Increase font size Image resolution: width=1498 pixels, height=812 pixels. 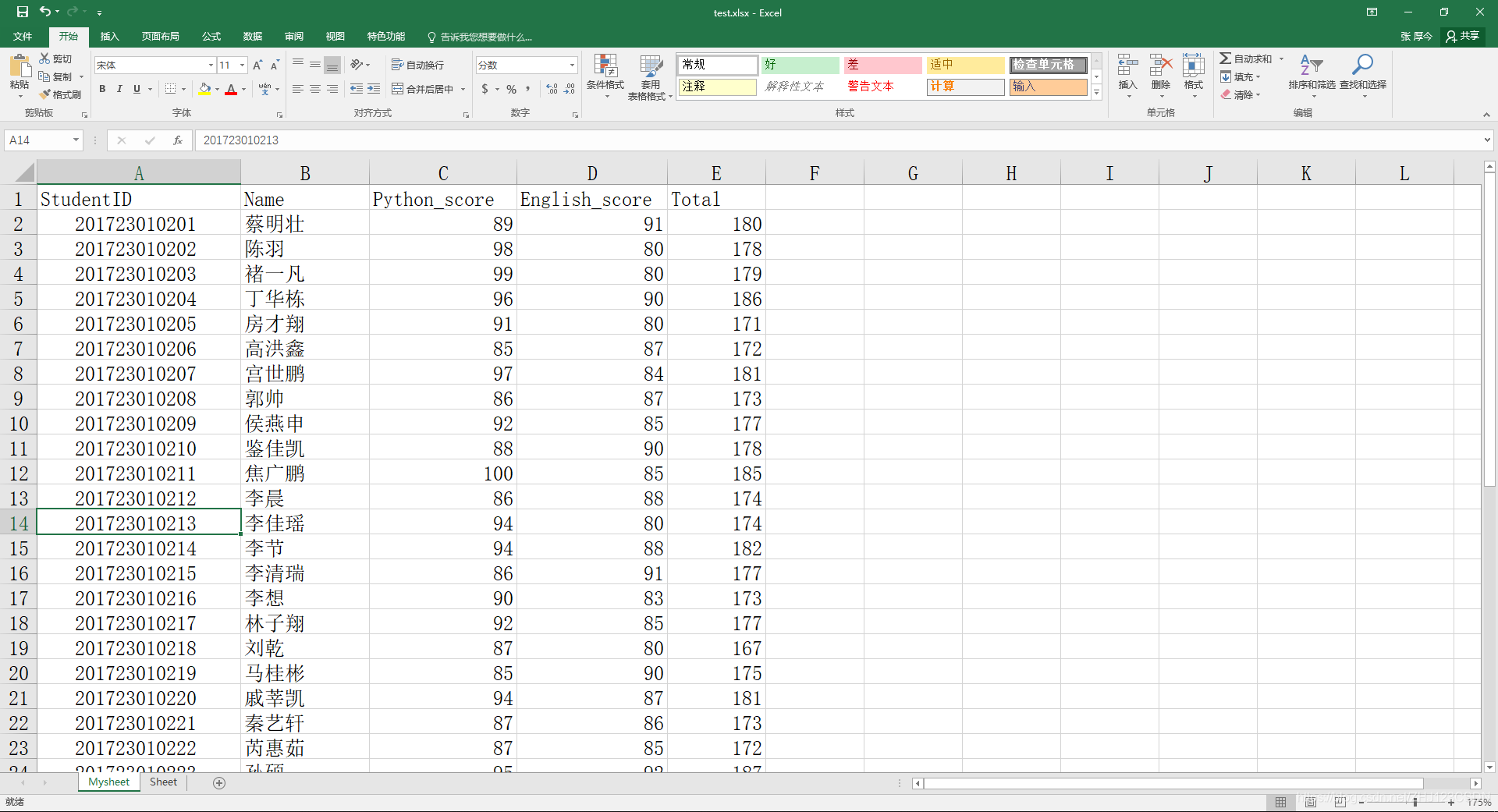click(x=257, y=65)
